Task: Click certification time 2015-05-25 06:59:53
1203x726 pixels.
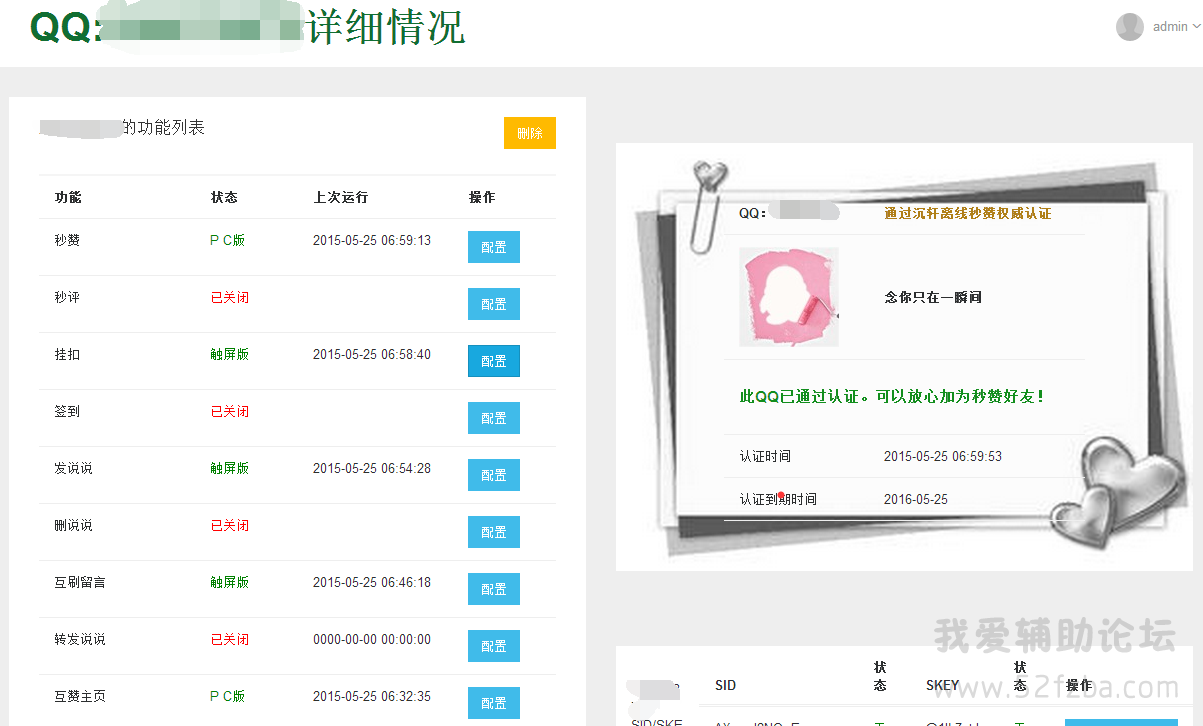Action: 943,456
